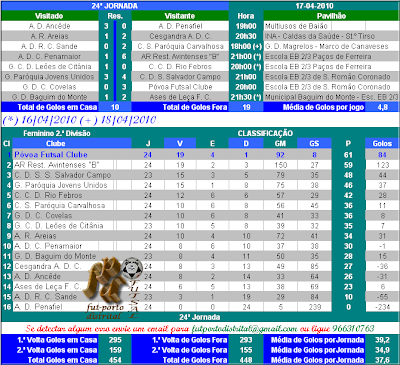Viewport: 400px width, 365px height.
Task: Click 'Média de Golos por Jornada' value 37,6
Action: (x=382, y=360)
